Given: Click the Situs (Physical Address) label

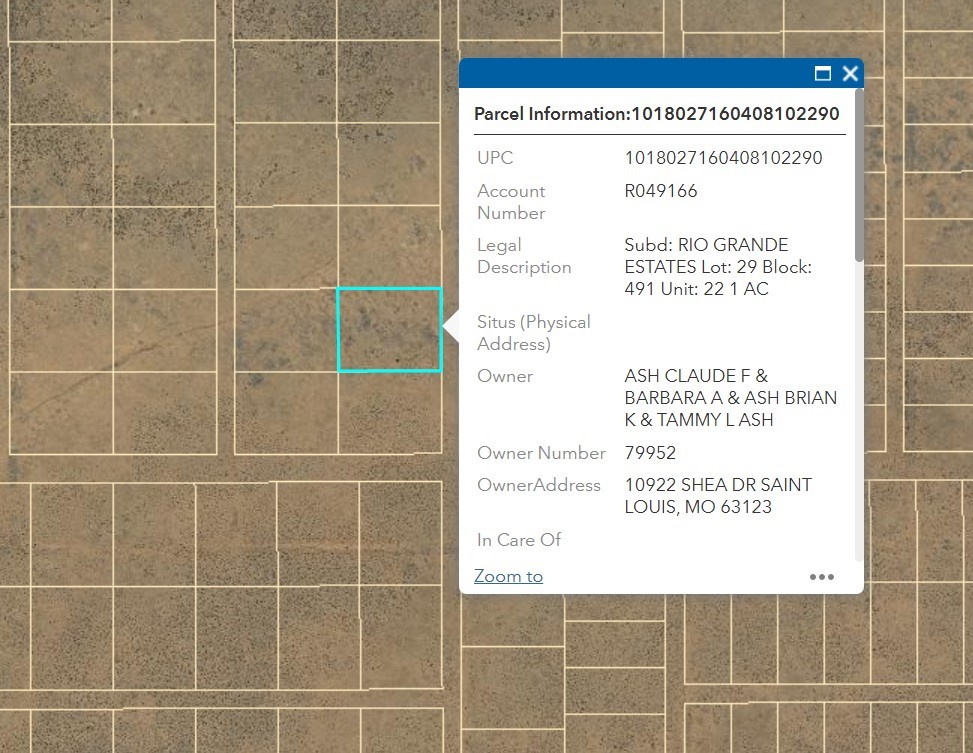Looking at the screenshot, I should click(533, 333).
